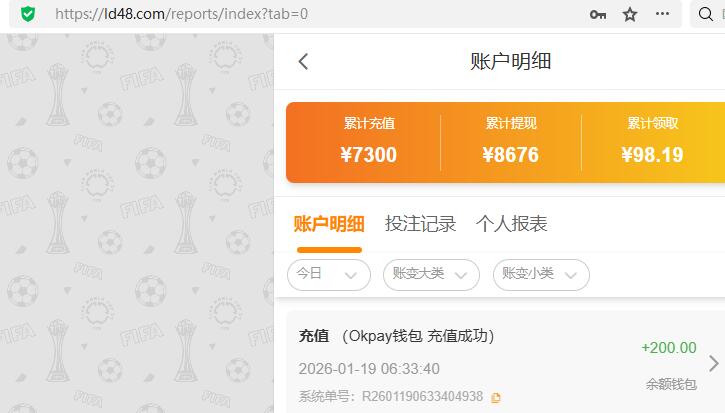Image resolution: width=725 pixels, height=413 pixels.
Task: Click the 累计领取 ¥98.19 total
Action: pos(652,142)
